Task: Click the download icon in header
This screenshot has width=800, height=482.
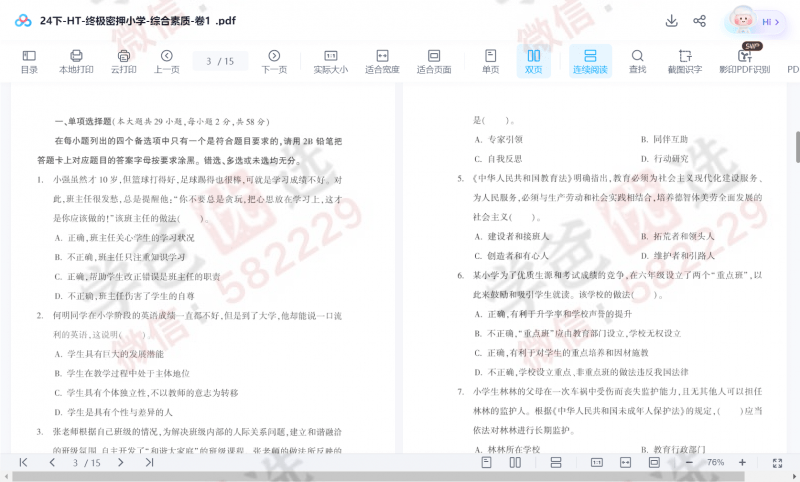Action: [671, 21]
